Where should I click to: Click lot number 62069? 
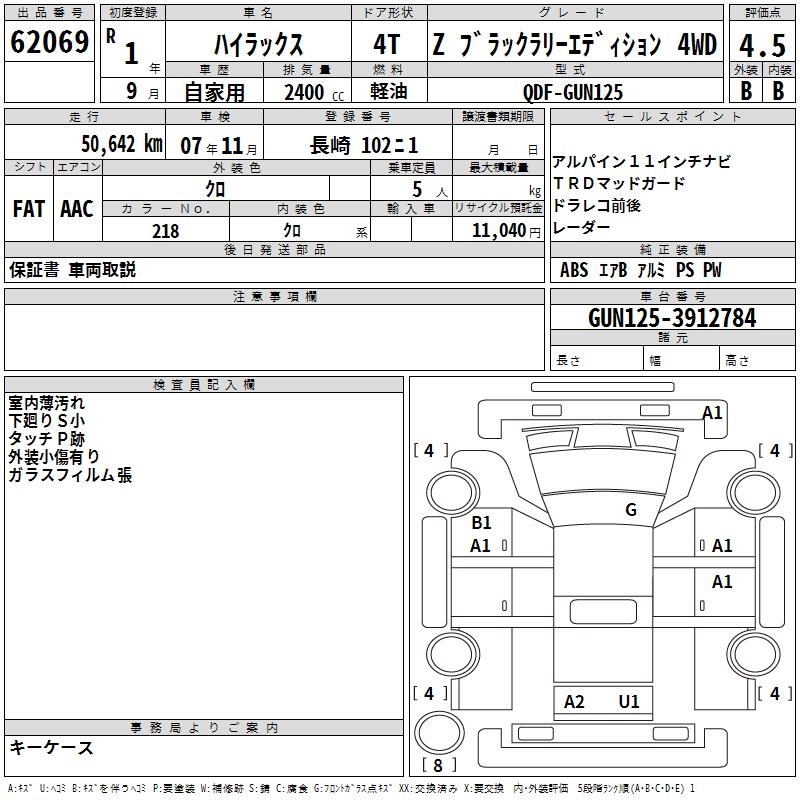click(49, 42)
